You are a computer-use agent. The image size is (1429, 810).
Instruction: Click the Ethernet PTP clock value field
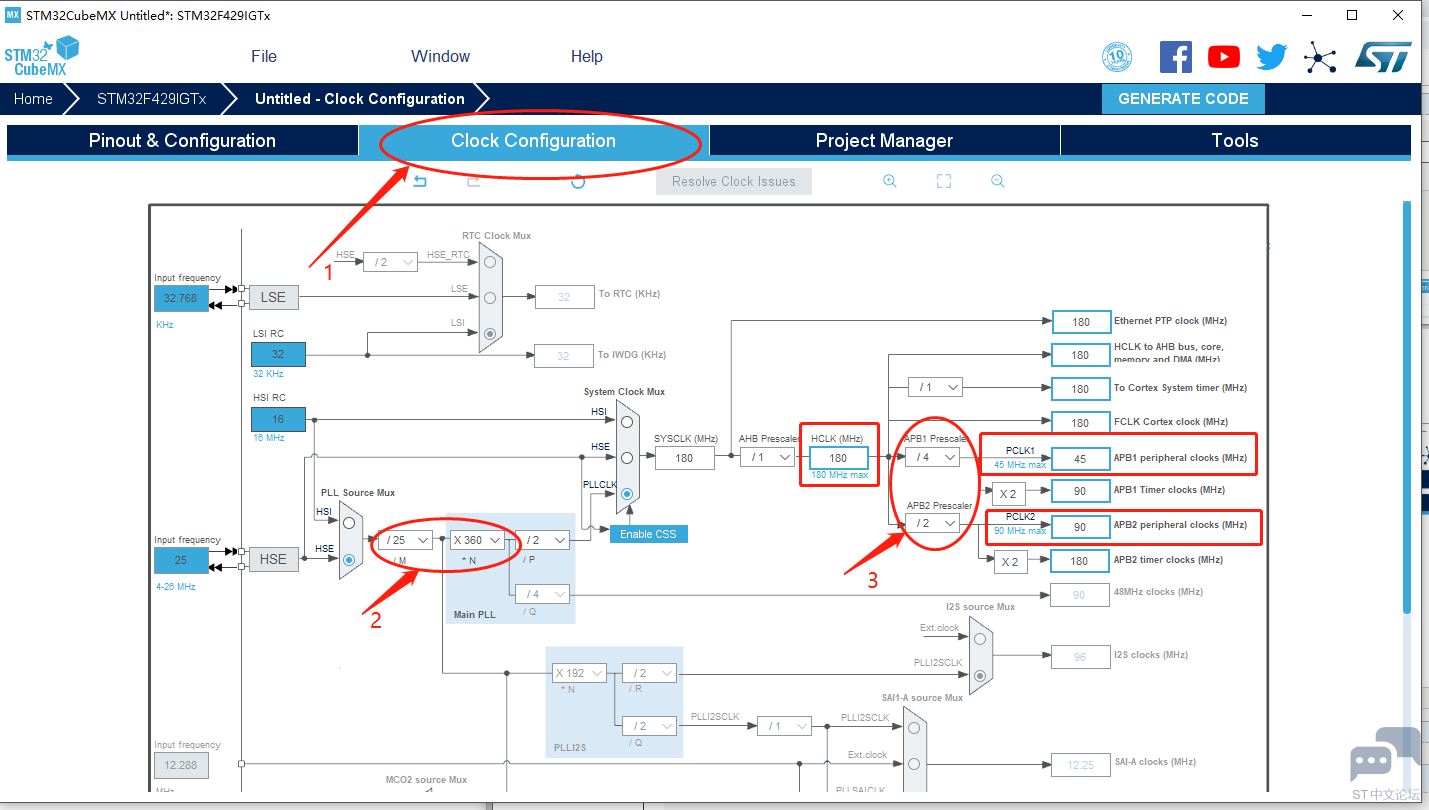click(1081, 322)
